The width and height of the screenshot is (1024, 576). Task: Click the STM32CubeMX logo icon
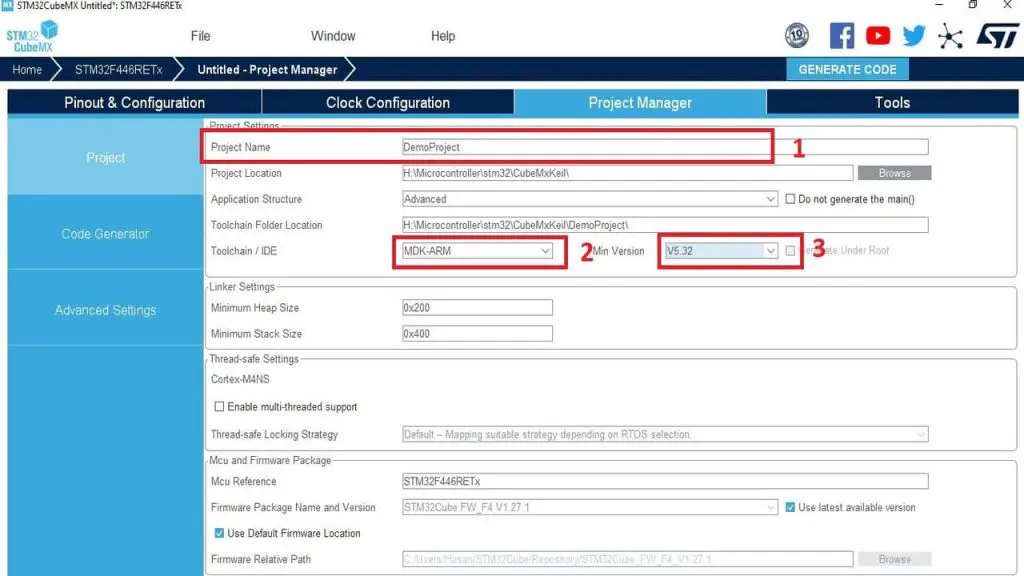[32, 36]
